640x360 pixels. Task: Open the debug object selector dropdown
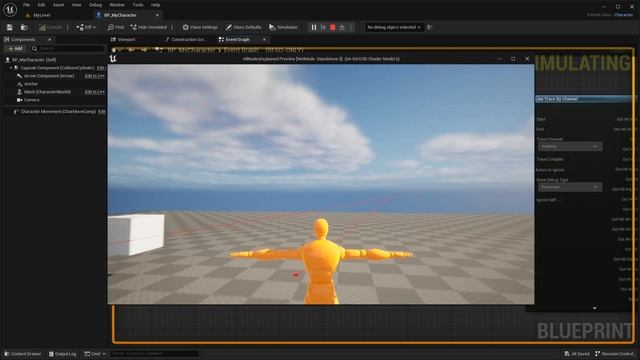point(394,27)
